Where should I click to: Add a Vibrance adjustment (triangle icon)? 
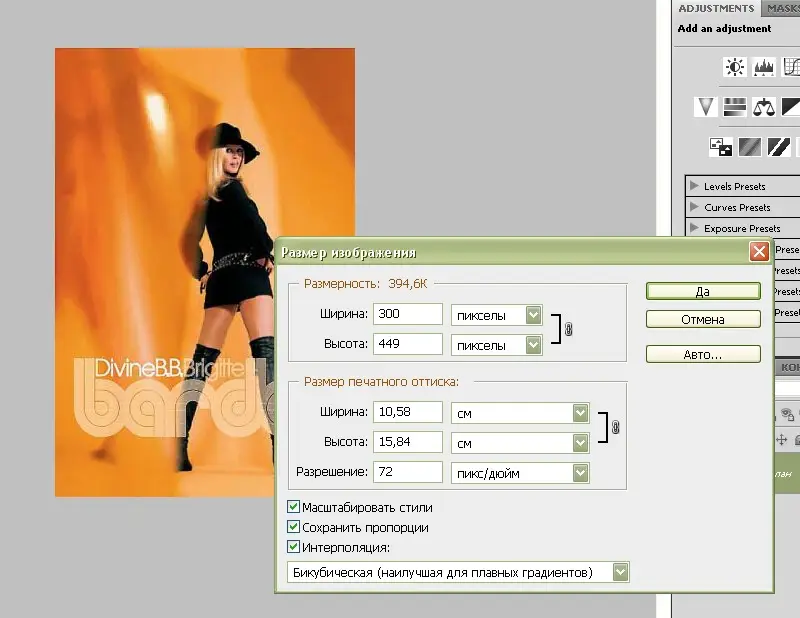[x=706, y=107]
